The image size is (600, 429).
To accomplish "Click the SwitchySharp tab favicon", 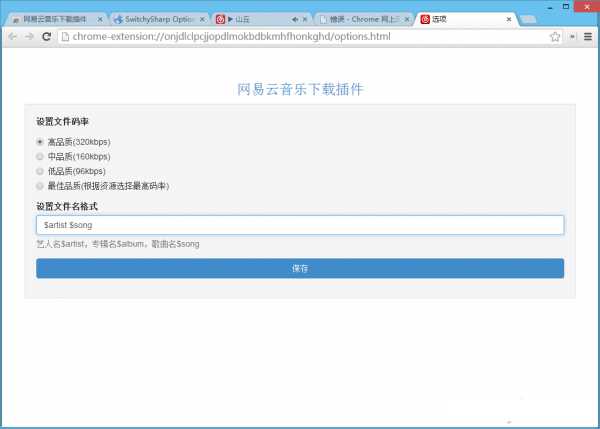I will 118,19.
